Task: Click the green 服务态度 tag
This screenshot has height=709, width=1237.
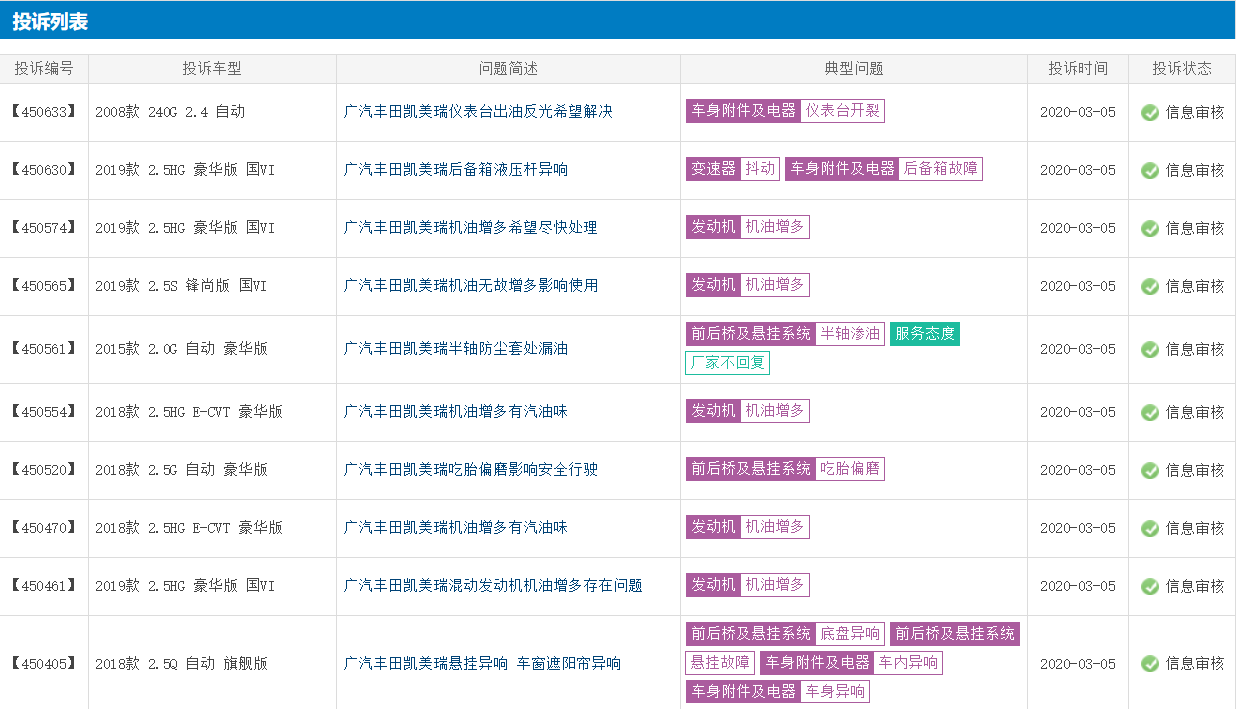Action: coord(925,333)
